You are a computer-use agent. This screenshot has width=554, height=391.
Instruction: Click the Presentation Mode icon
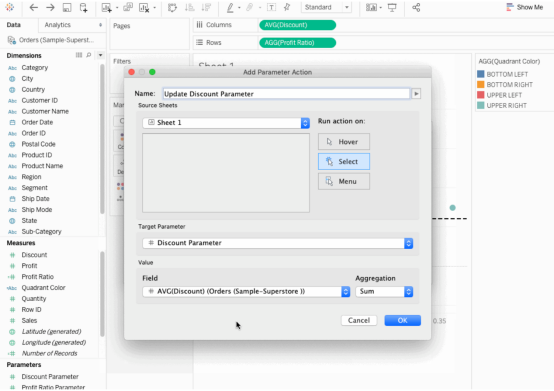tap(392, 7)
